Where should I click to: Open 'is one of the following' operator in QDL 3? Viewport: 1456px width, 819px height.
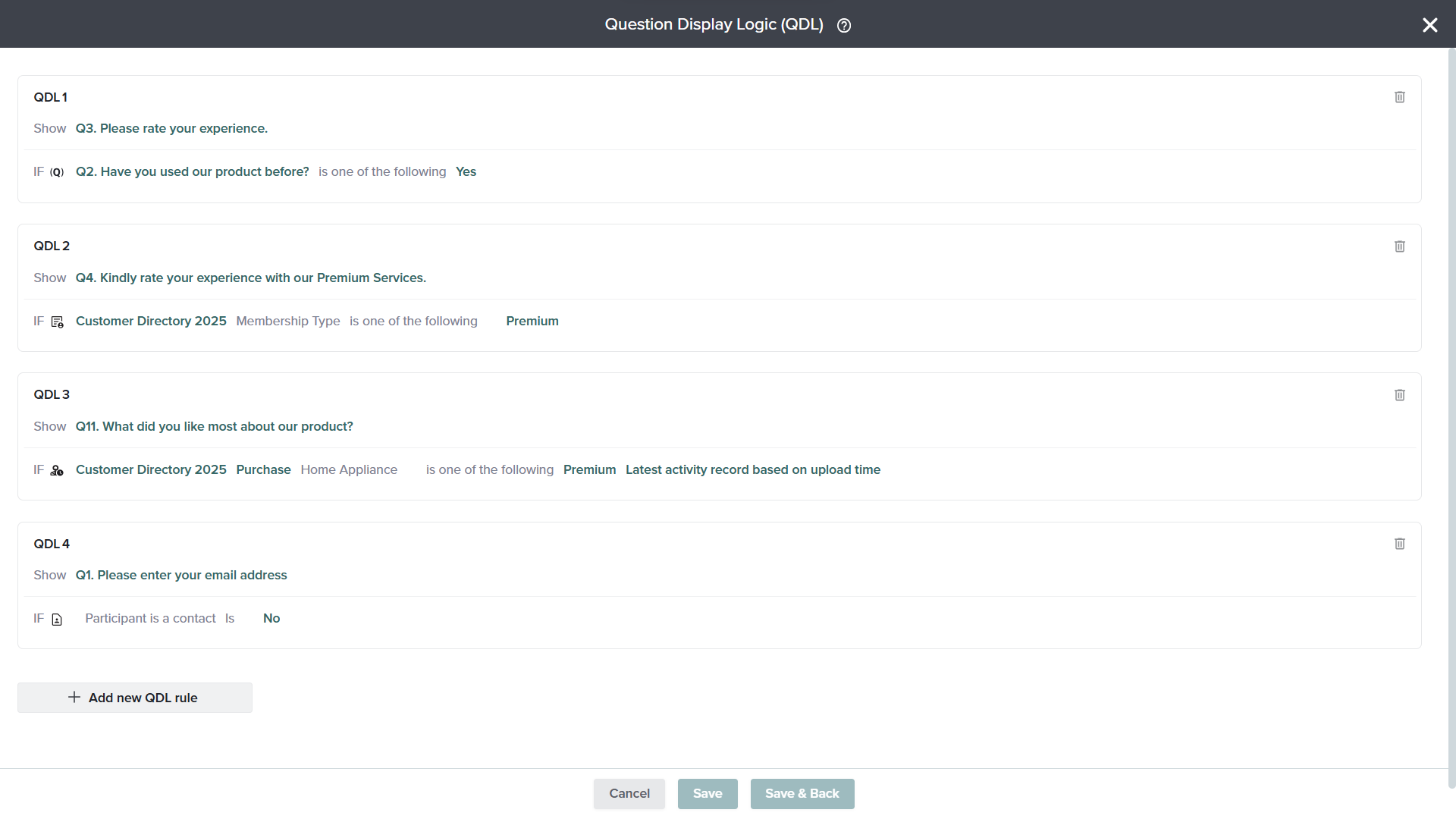pos(490,469)
